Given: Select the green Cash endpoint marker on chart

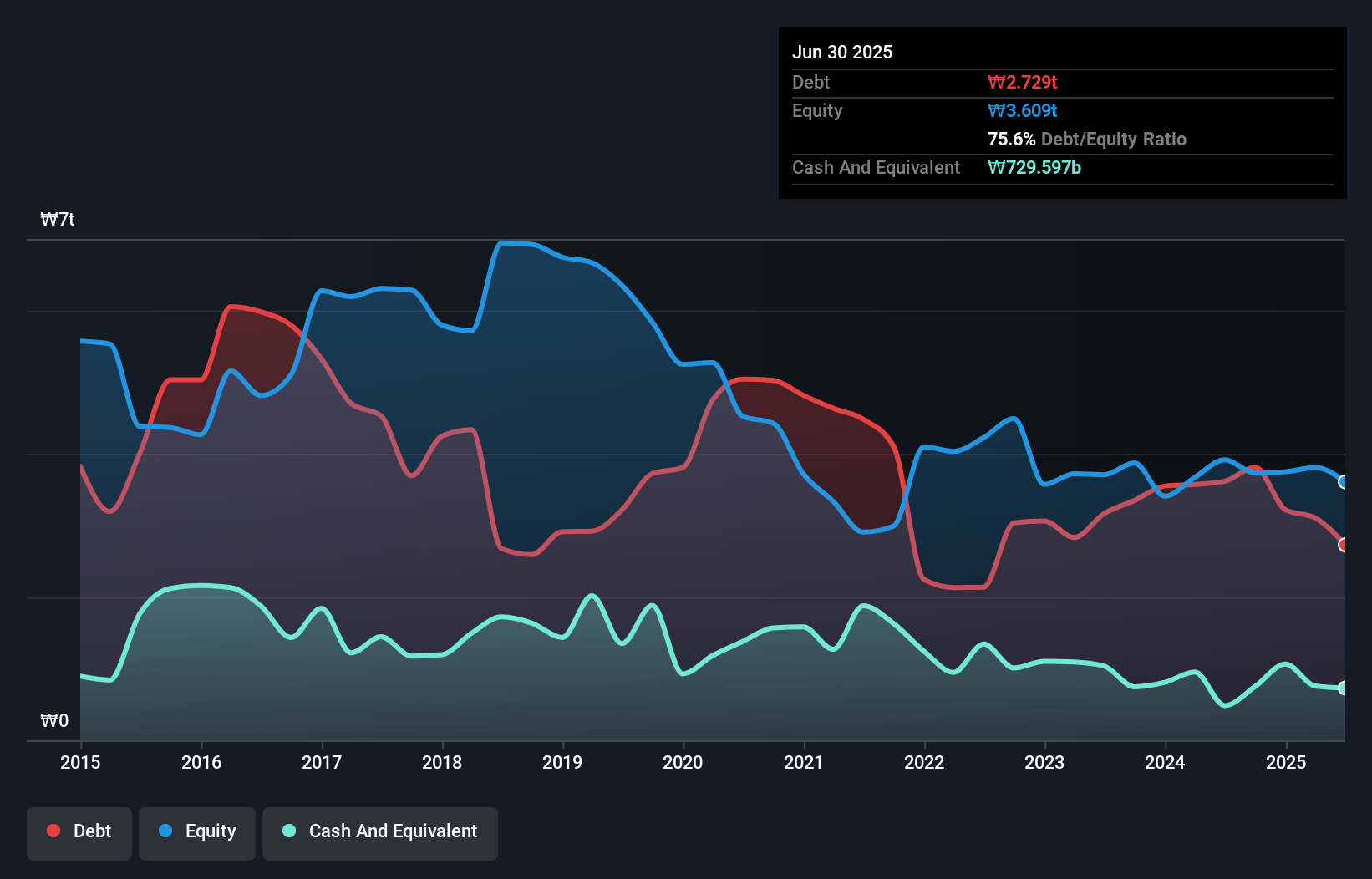Looking at the screenshot, I should point(1344,688).
